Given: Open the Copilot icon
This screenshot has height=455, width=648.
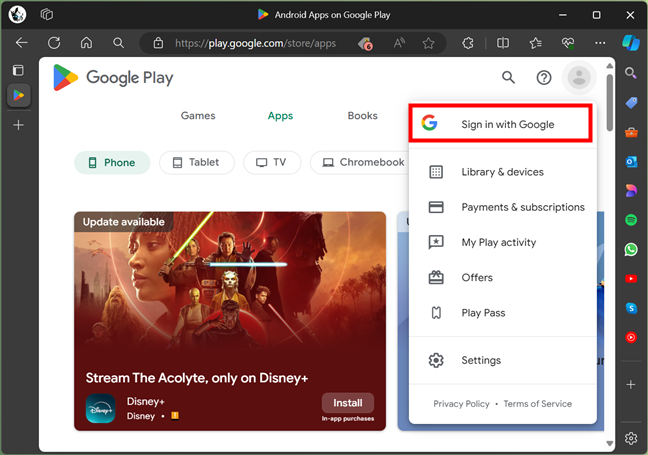Looking at the screenshot, I should point(631,43).
